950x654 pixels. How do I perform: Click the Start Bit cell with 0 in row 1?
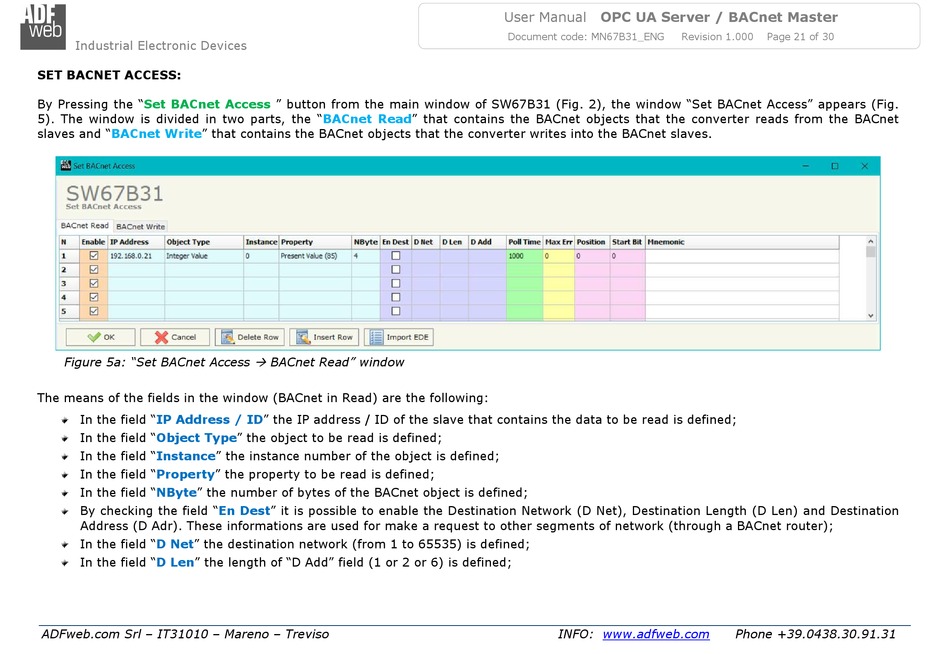(627, 256)
